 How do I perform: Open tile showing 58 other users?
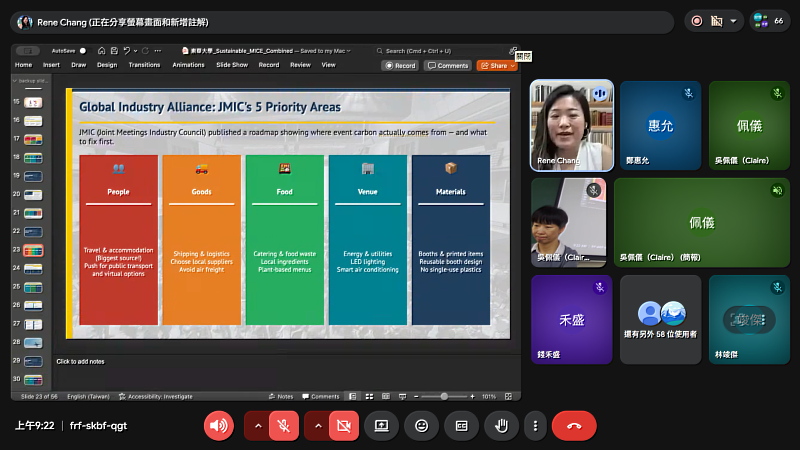[661, 320]
